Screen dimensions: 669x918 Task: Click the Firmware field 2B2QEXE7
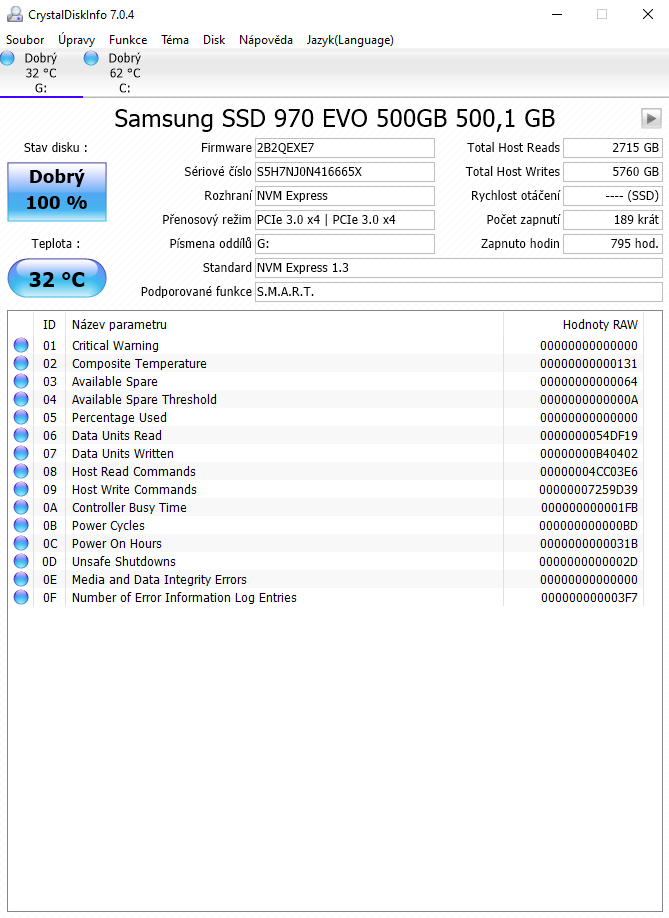(345, 148)
